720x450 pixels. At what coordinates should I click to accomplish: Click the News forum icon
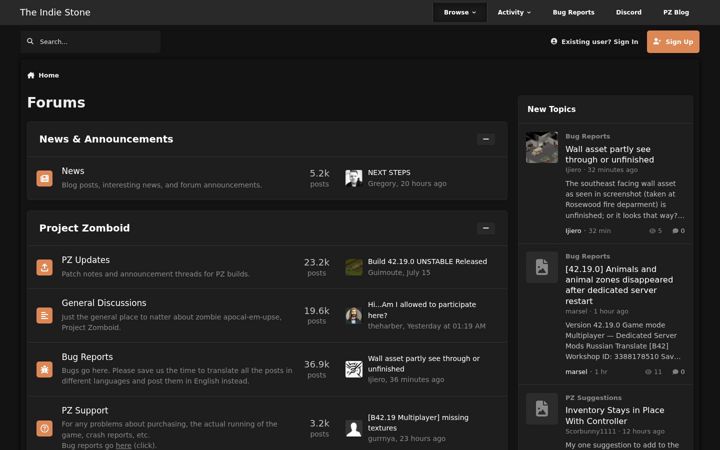[x=45, y=178]
